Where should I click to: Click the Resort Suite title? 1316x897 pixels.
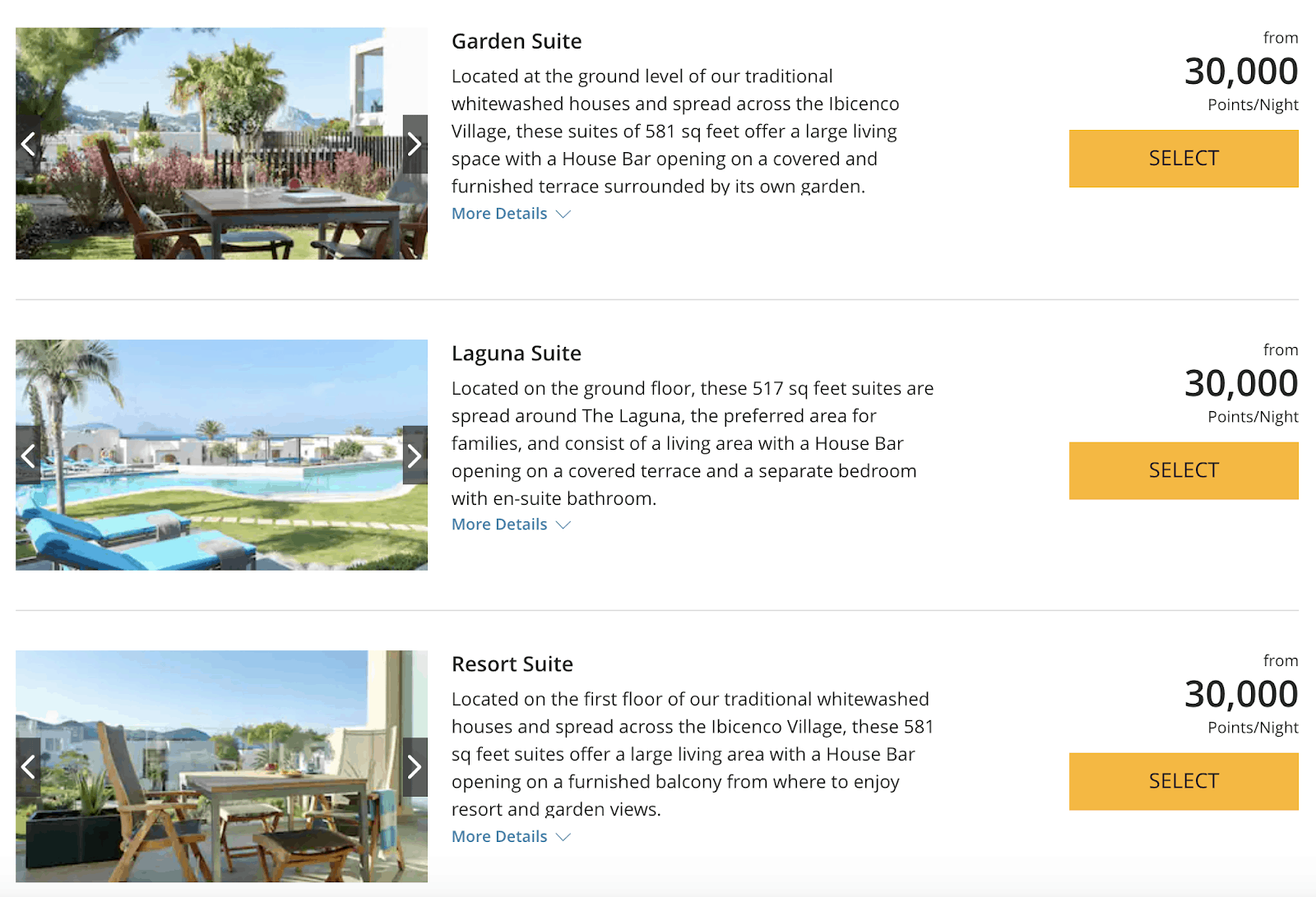(512, 664)
